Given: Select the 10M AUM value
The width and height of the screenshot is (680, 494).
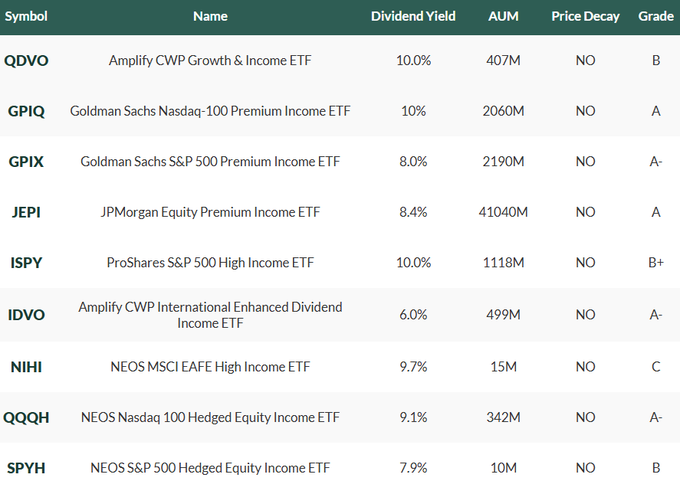Looking at the screenshot, I should (x=503, y=468).
